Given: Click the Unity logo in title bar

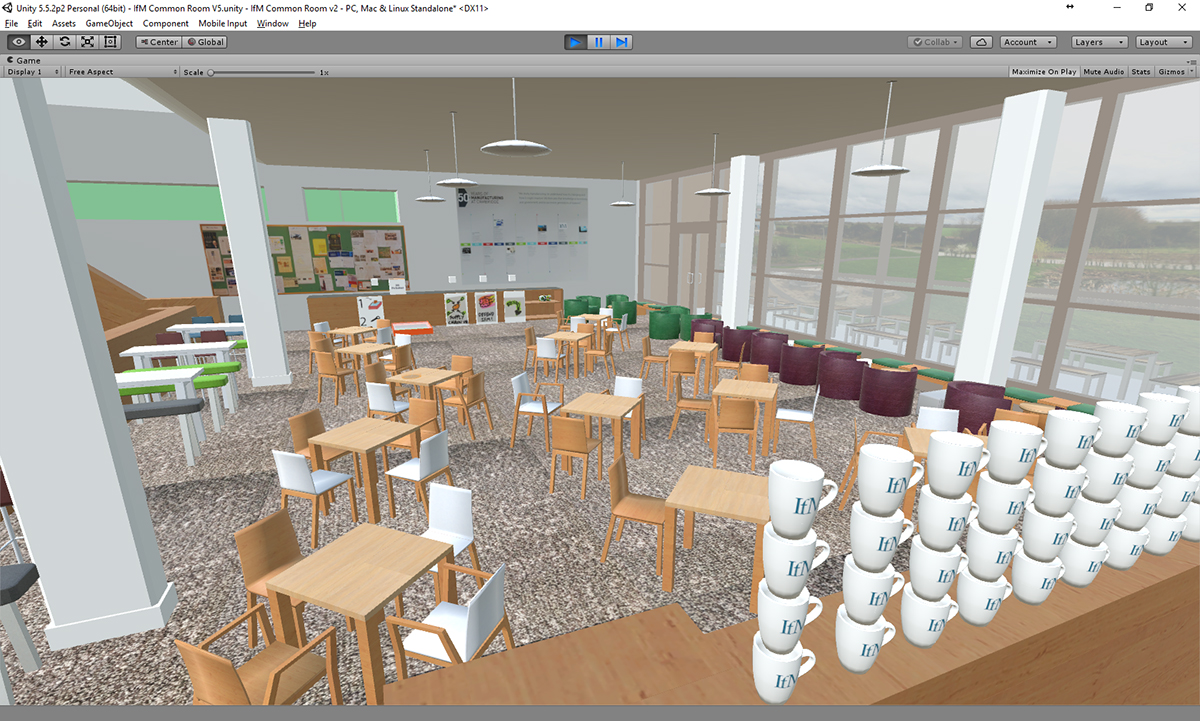Looking at the screenshot, I should pos(8,8).
